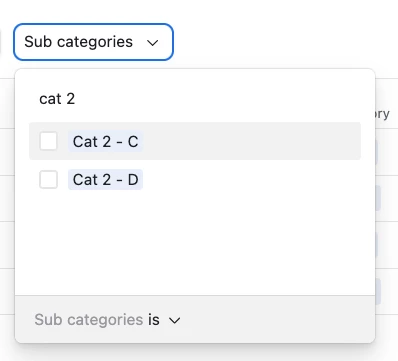
Task: Click the "Sub categories" label on filter button
Action: click(79, 42)
